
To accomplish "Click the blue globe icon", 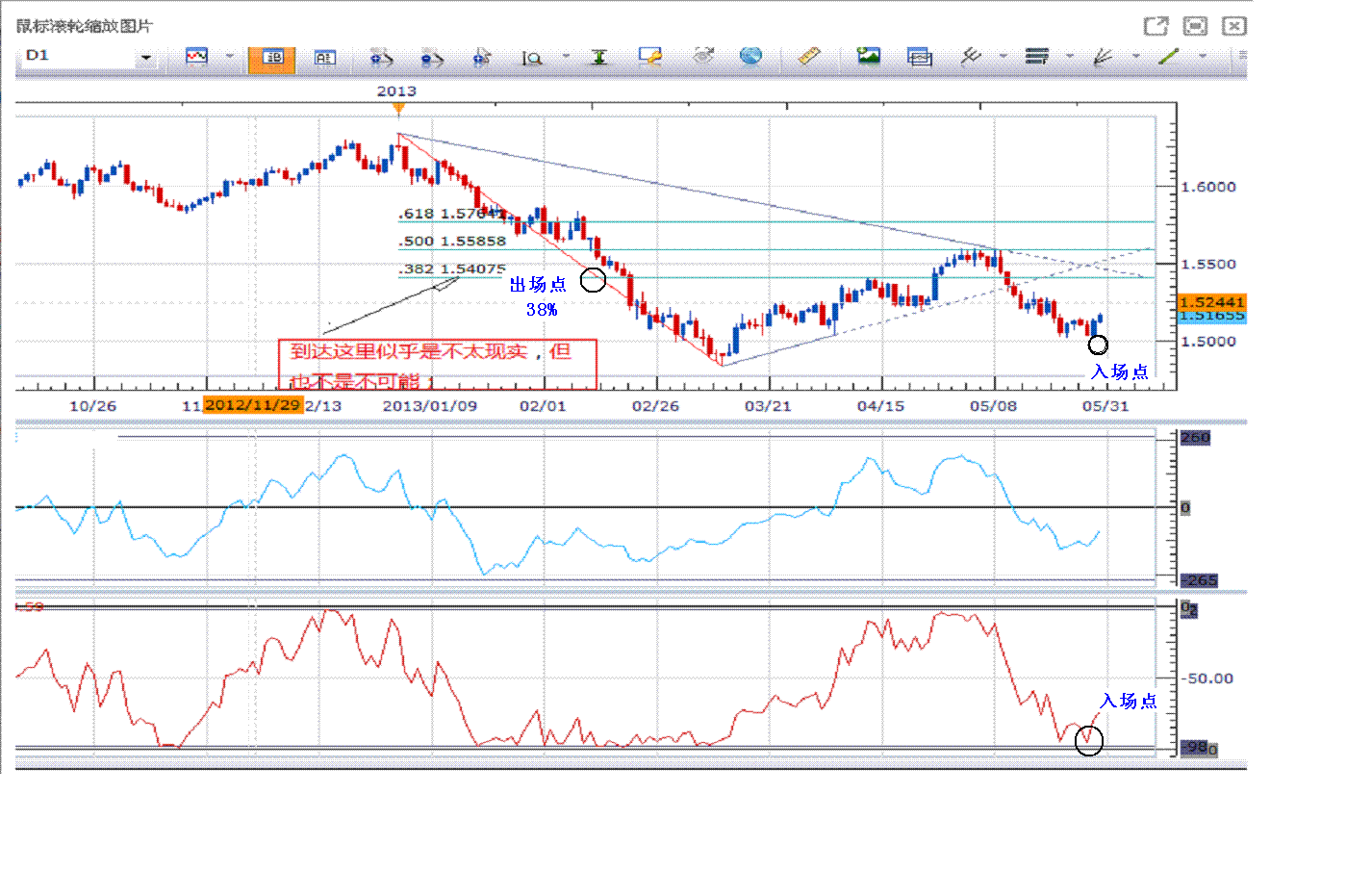I will (x=750, y=56).
